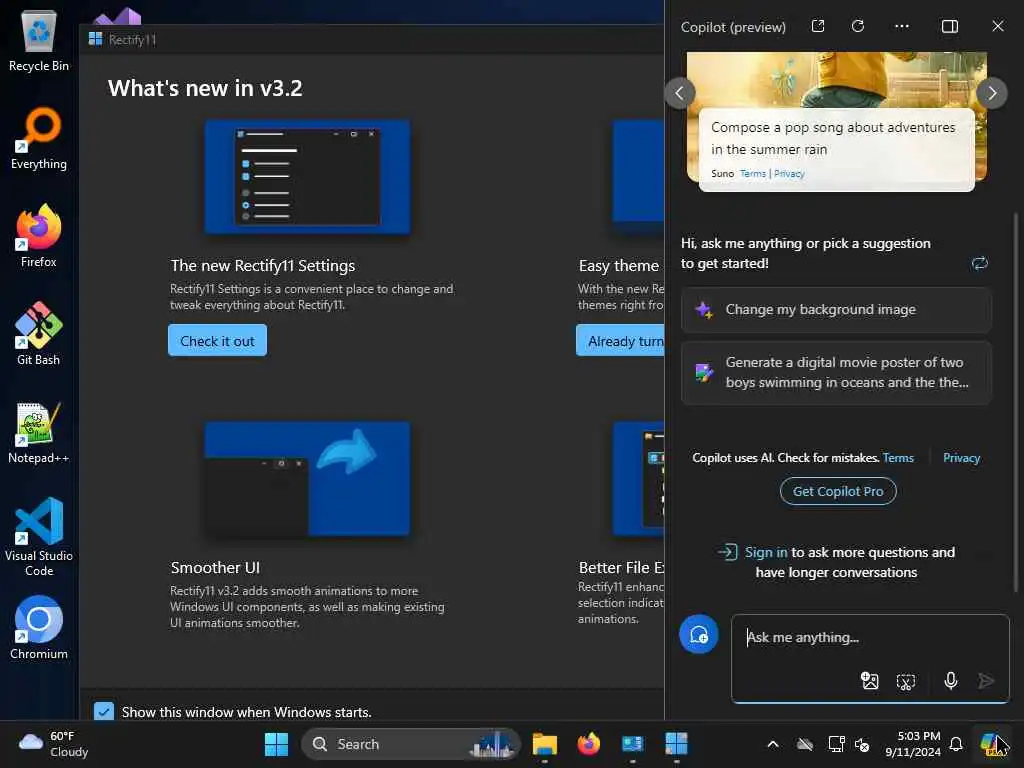Open Everything desktop shortcut

click(39, 138)
